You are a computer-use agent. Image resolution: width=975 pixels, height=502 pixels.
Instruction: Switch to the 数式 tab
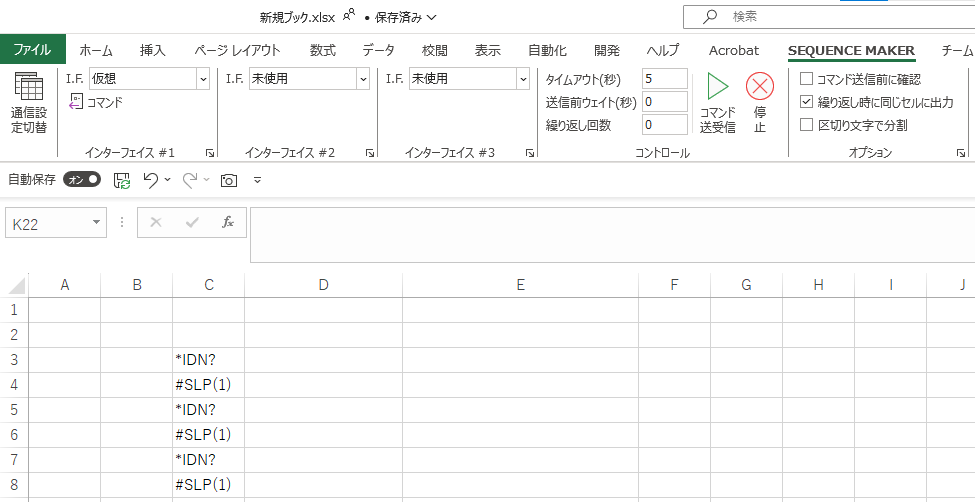[x=323, y=51]
